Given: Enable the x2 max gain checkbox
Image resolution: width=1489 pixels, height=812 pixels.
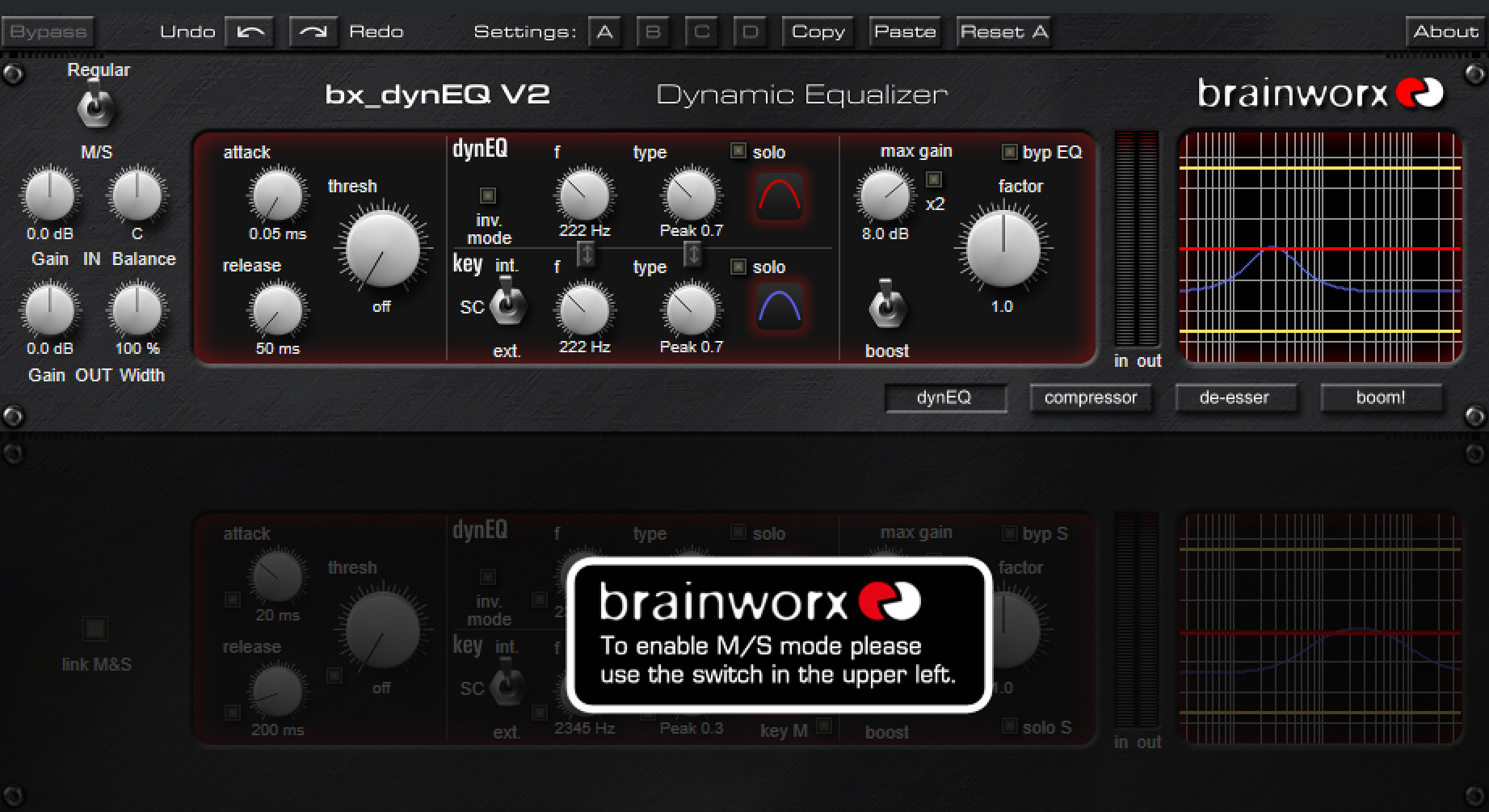Looking at the screenshot, I should [934, 179].
